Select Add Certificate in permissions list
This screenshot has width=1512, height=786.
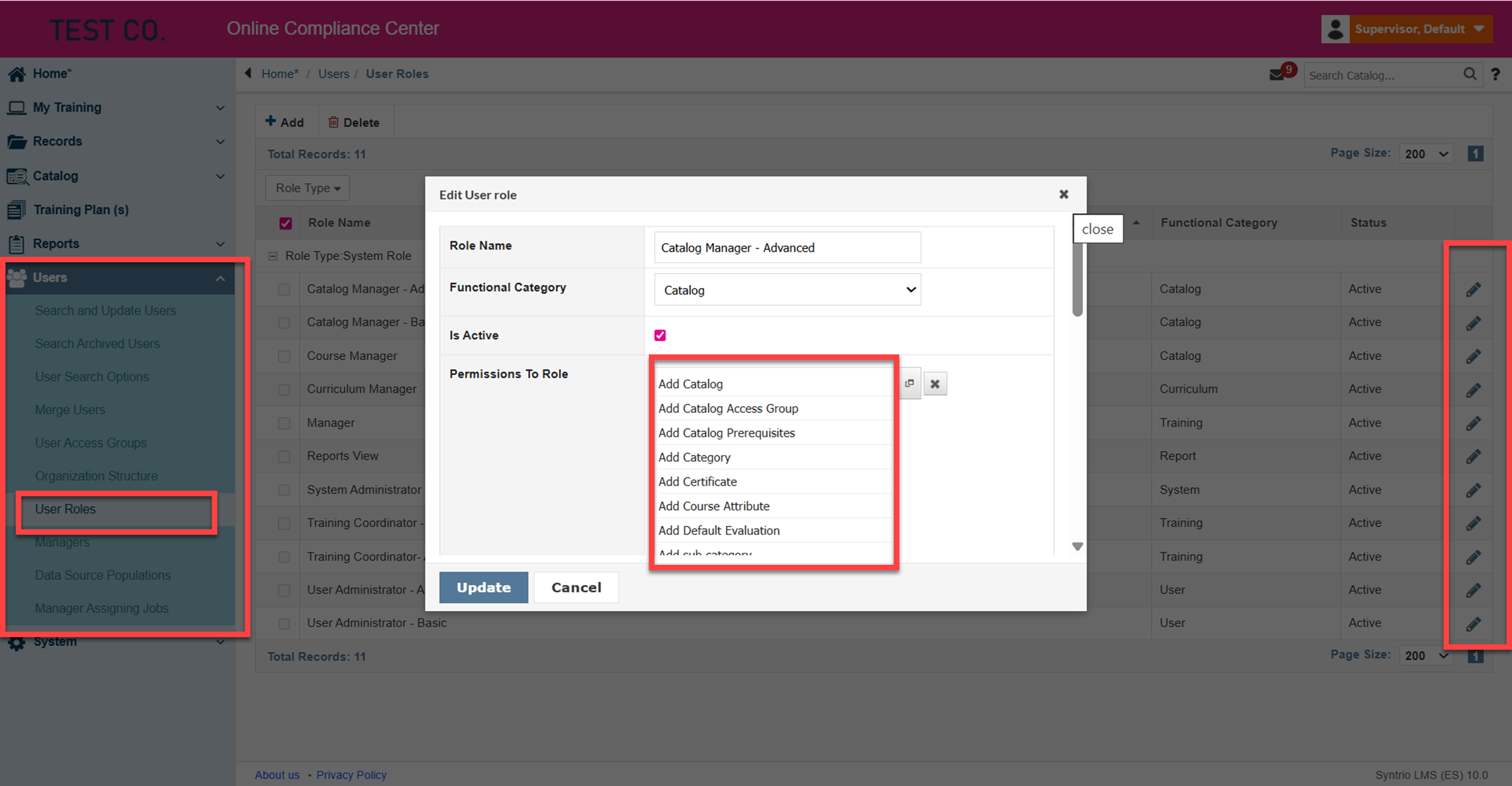click(698, 481)
